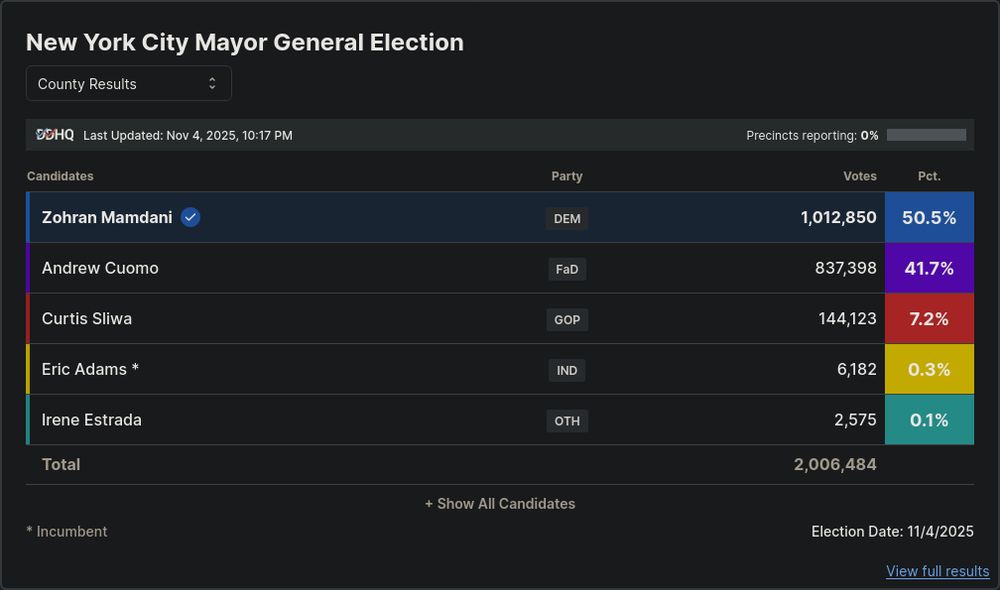Click the GOP badge for Curtis Sliwa
This screenshot has height=590, width=1000.
[x=567, y=319]
